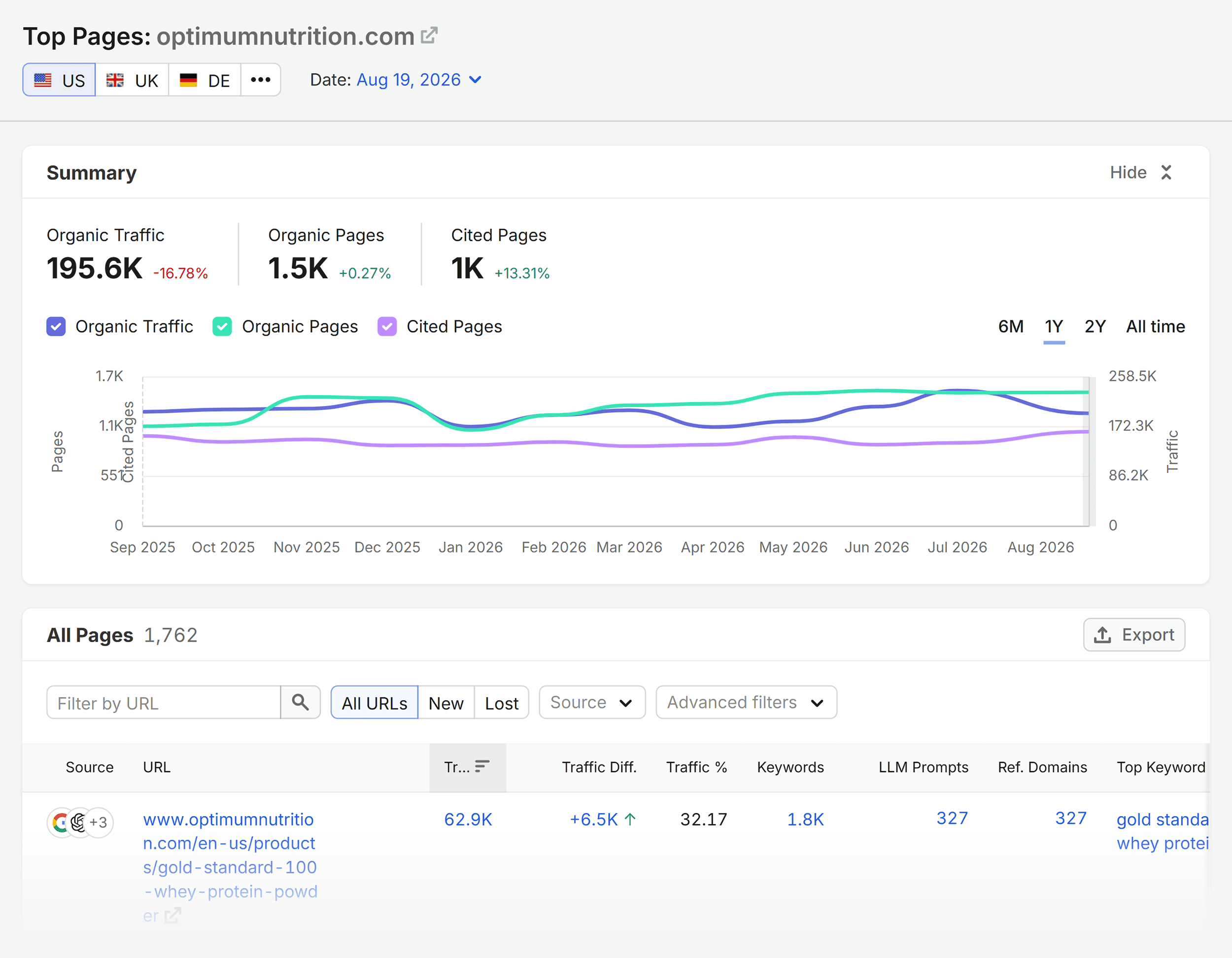This screenshot has height=958, width=1232.
Task: Select the Lost URLs filter
Action: coord(502,703)
